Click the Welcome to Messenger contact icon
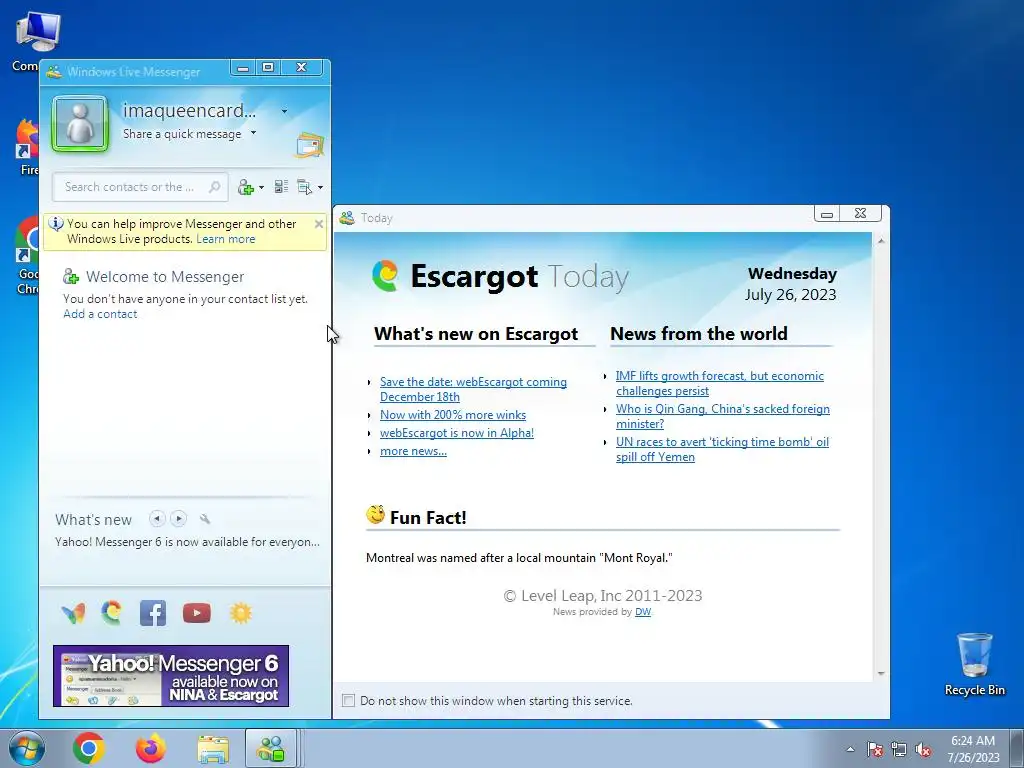Image resolution: width=1024 pixels, height=768 pixels. [x=71, y=277]
